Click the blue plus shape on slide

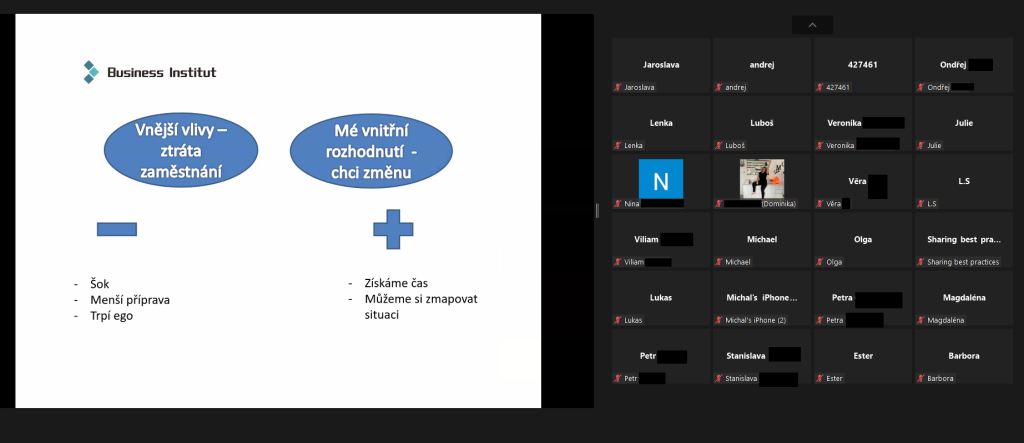click(x=393, y=229)
